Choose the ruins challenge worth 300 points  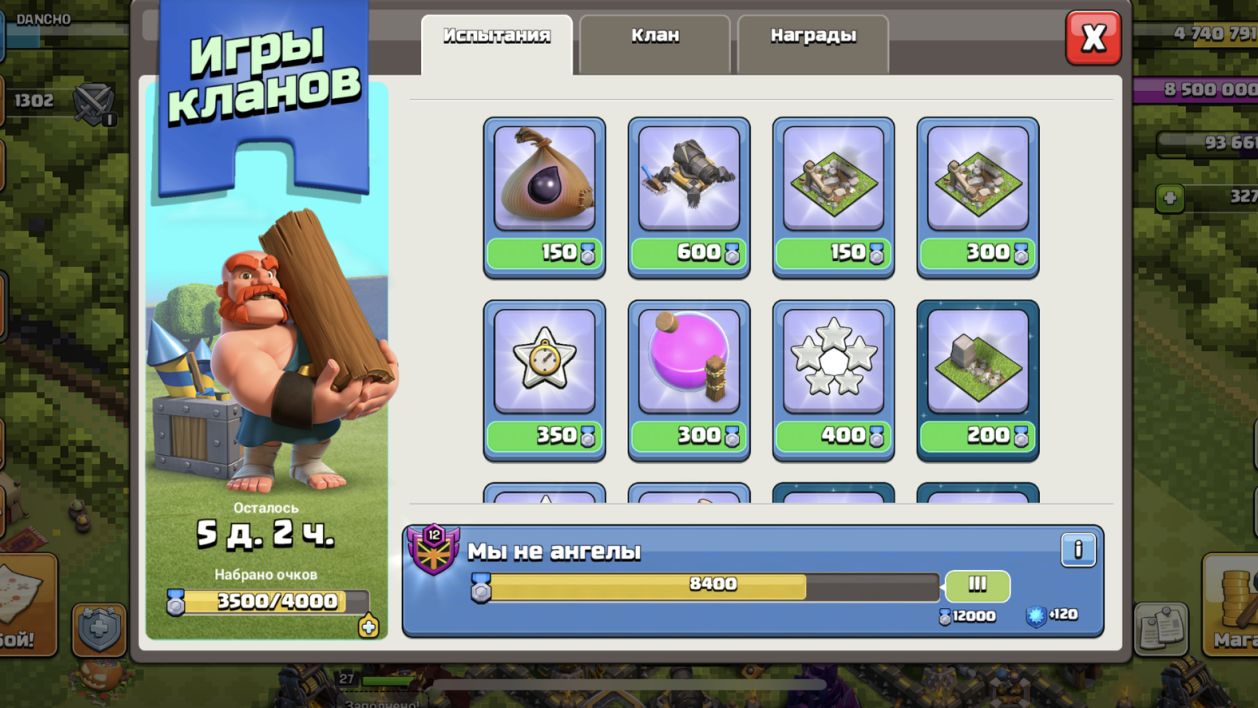coord(978,197)
